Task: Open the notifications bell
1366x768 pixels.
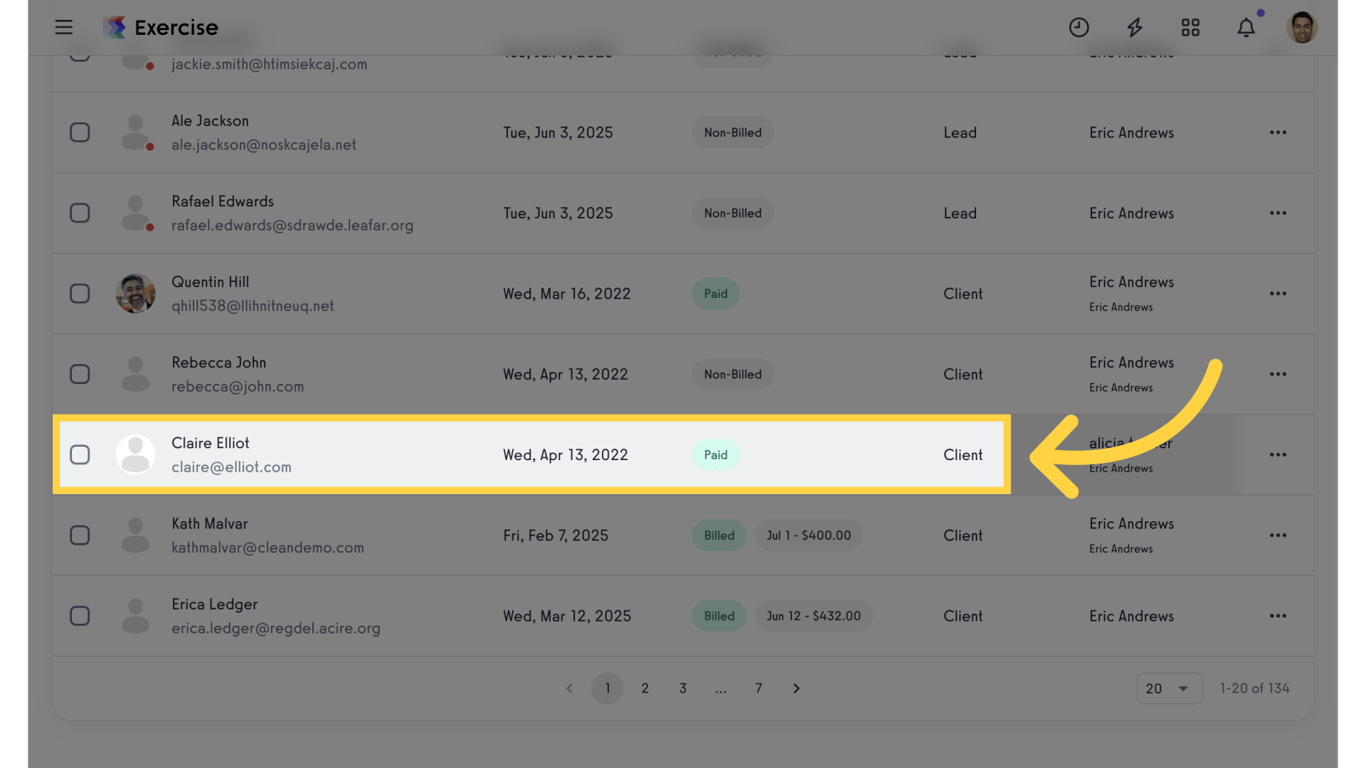Action: (1246, 27)
